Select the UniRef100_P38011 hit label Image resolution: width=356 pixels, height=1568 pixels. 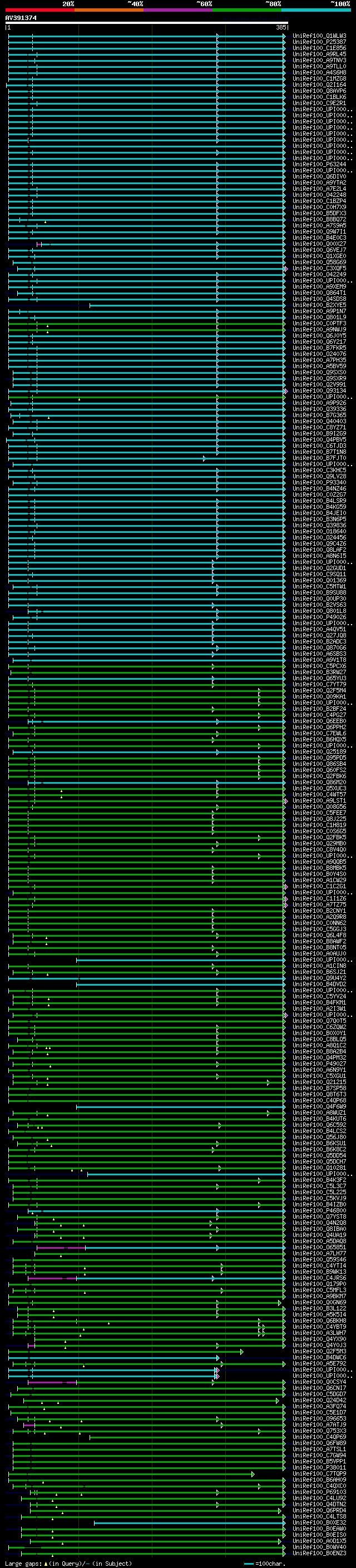coord(319,1467)
